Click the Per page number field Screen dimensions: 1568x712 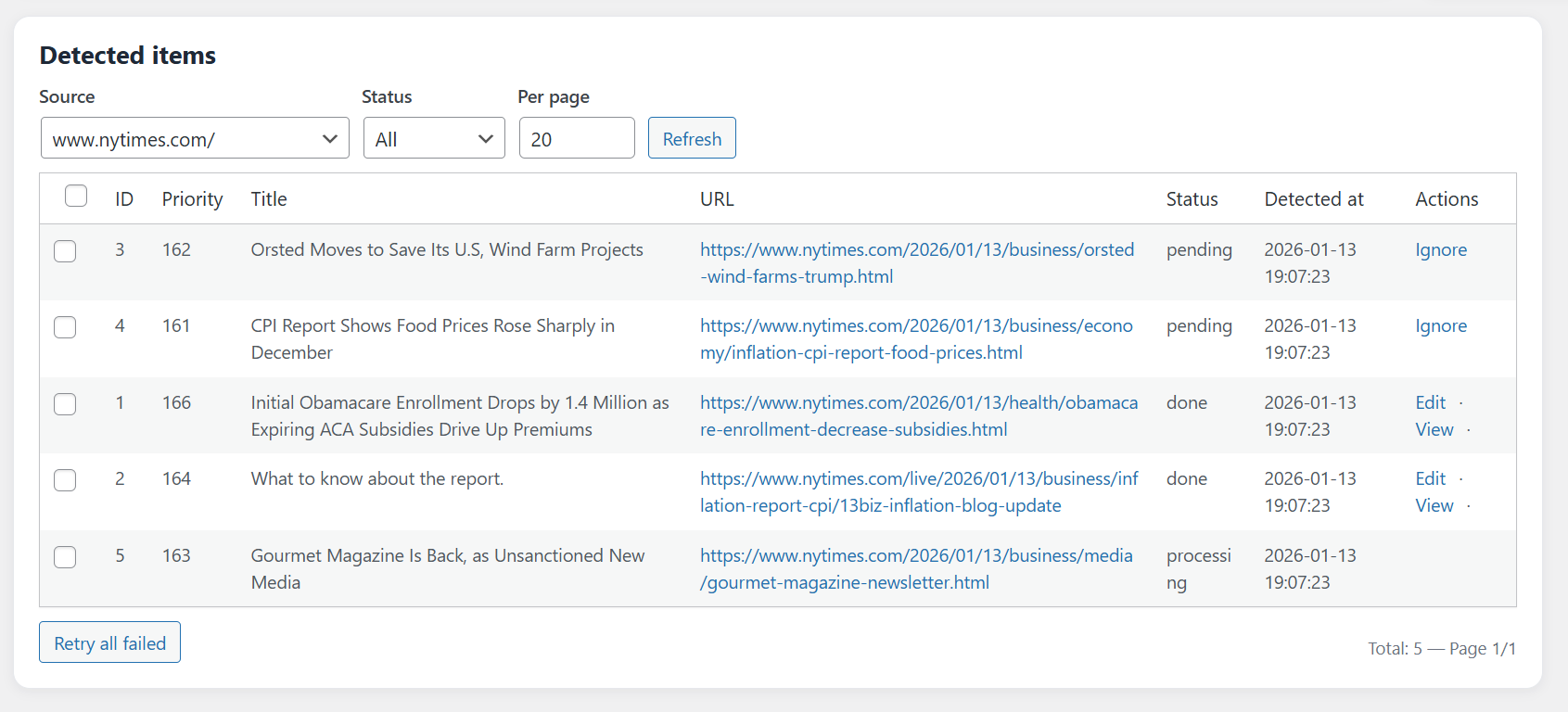coord(577,138)
